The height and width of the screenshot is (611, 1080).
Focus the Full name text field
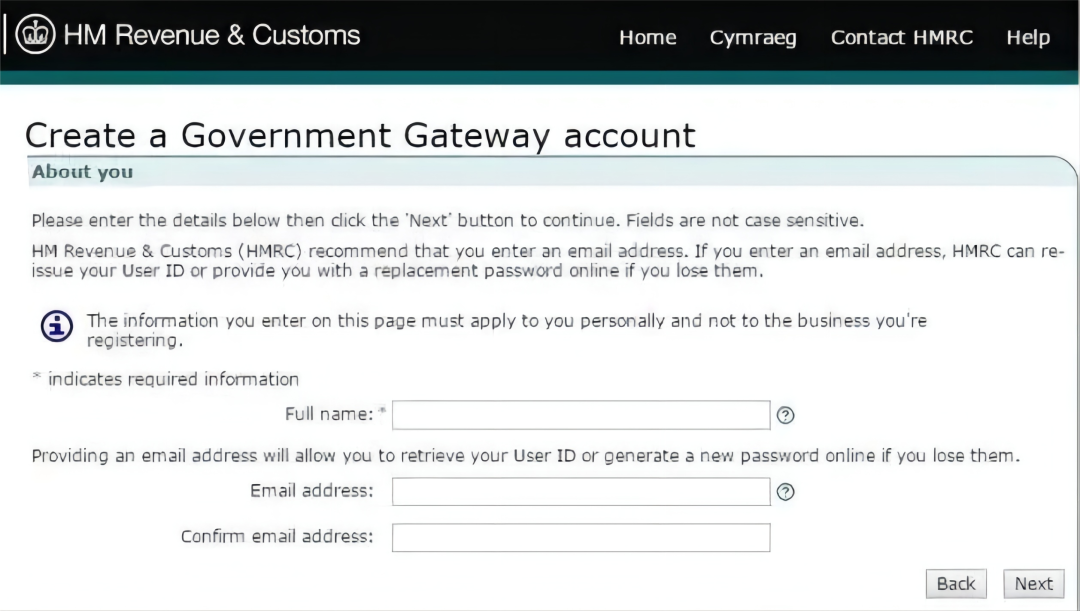point(580,415)
